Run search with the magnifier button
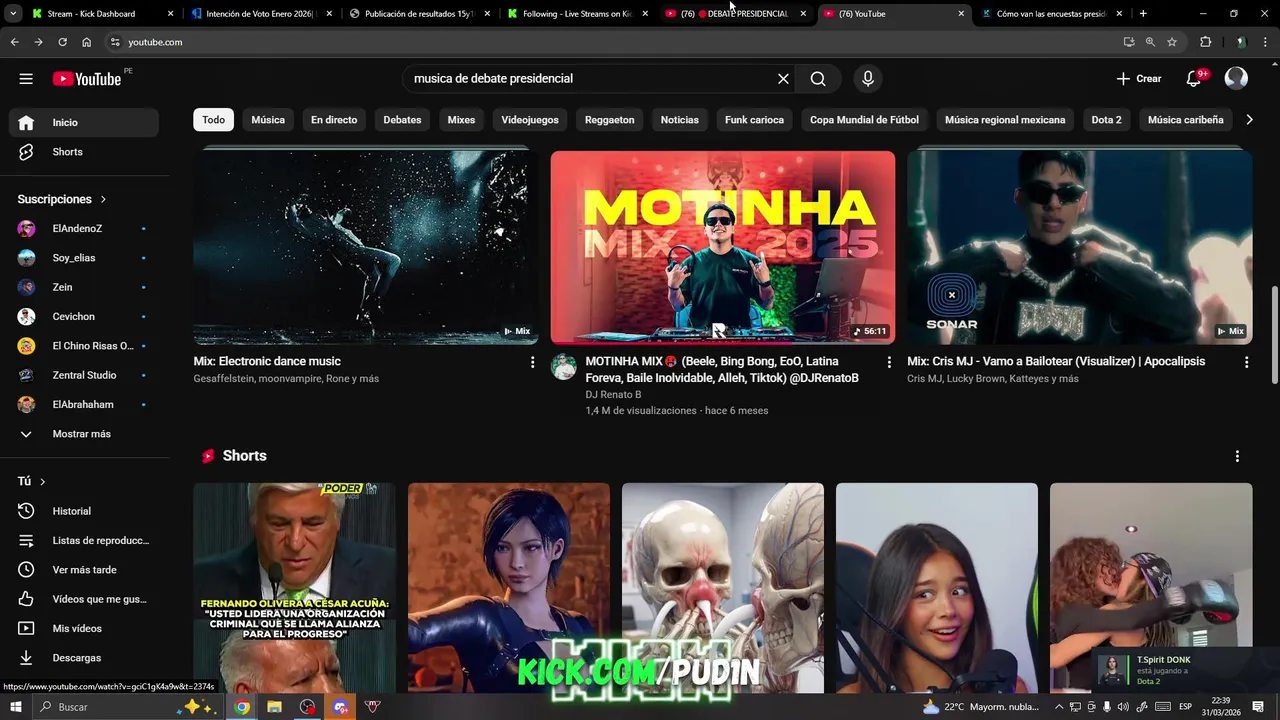The image size is (1280, 720). click(x=818, y=79)
